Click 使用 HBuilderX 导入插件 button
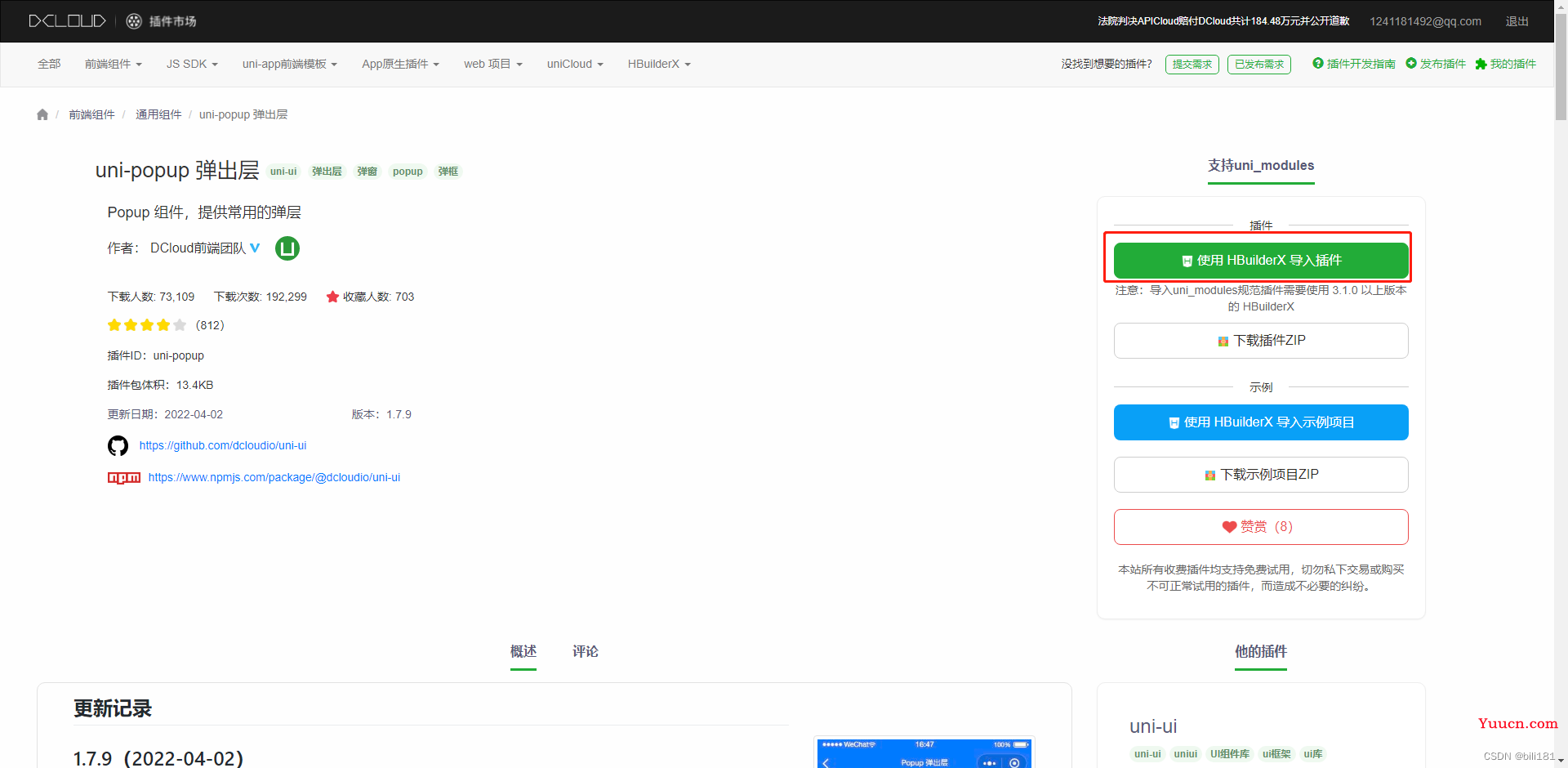 point(1261,261)
